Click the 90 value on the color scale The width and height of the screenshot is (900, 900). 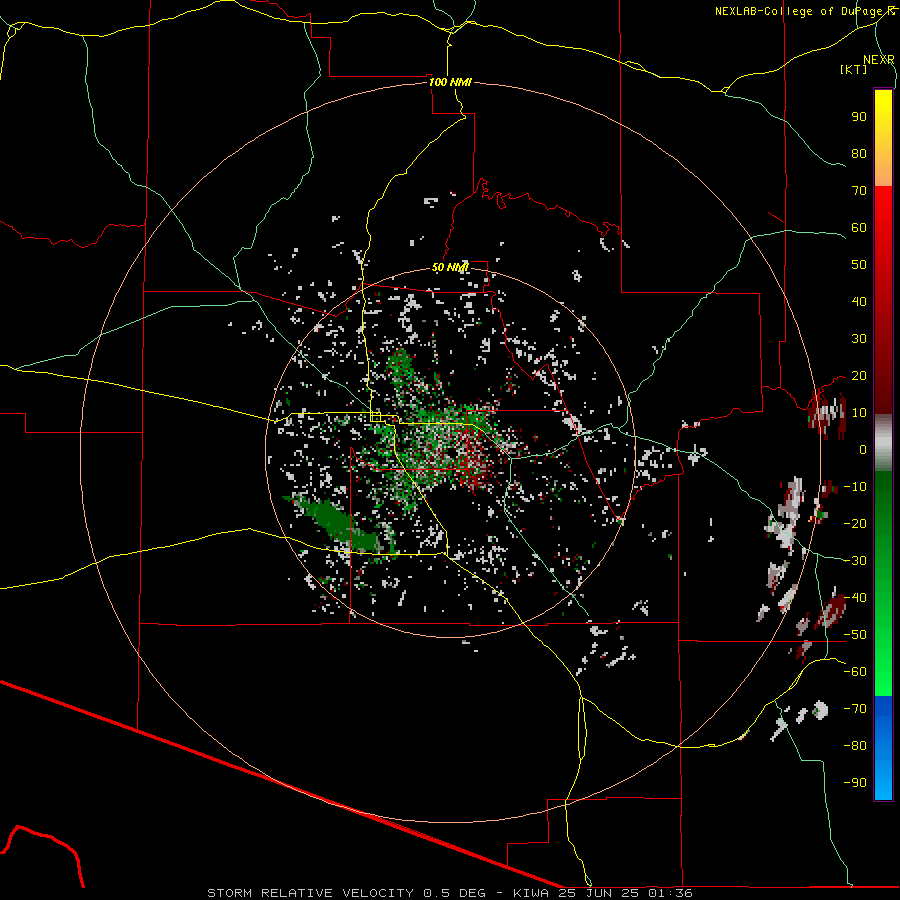(x=859, y=117)
